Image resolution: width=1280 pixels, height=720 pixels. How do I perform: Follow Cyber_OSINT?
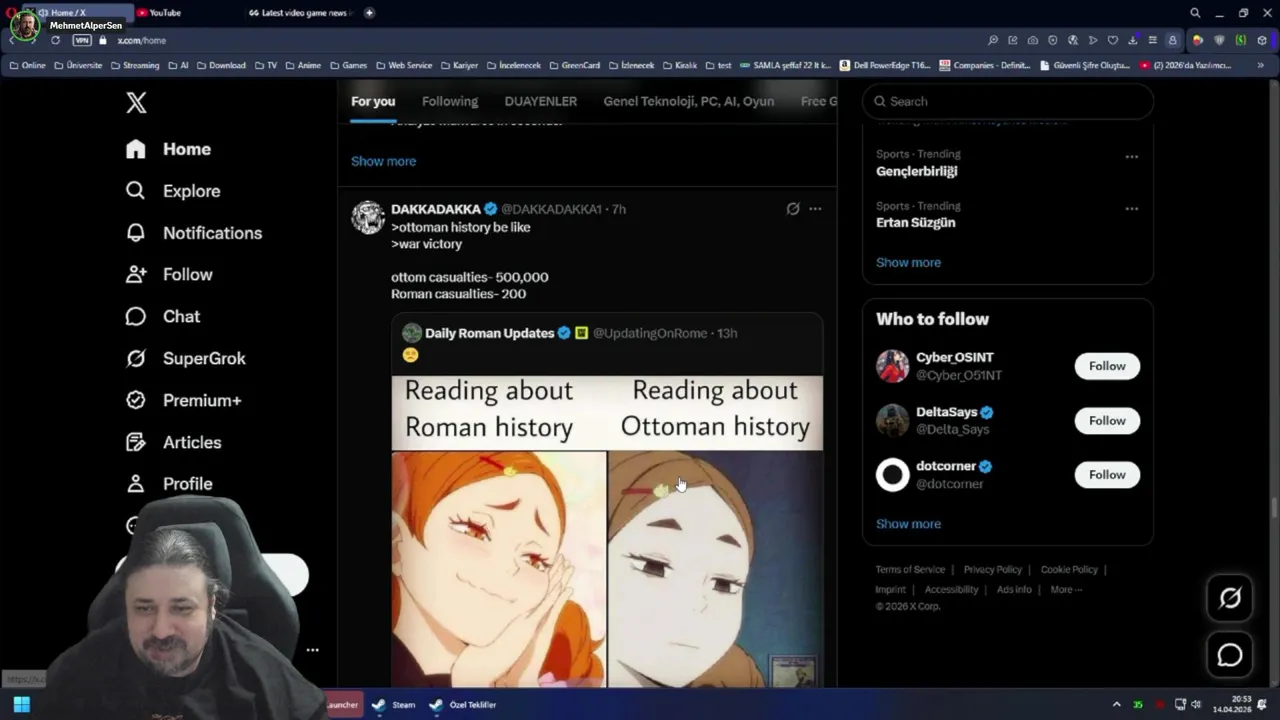1107,366
